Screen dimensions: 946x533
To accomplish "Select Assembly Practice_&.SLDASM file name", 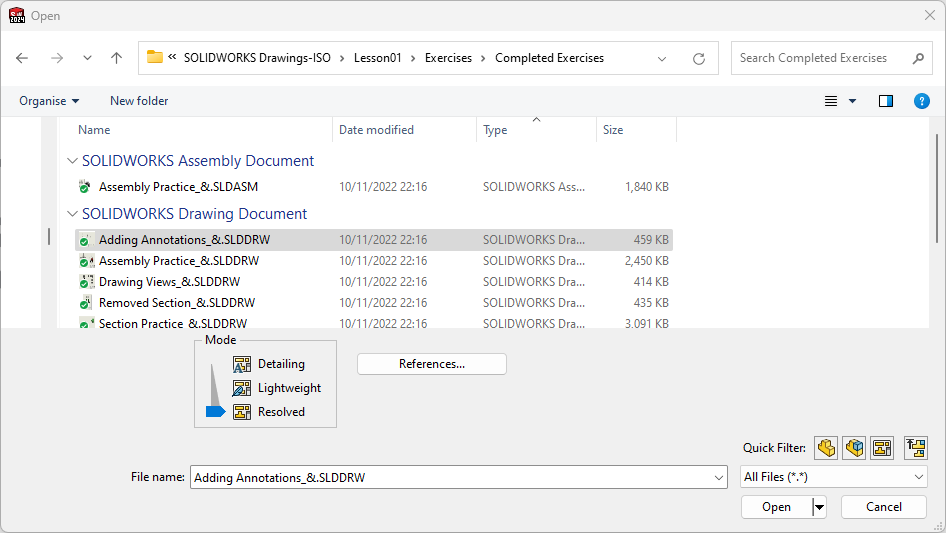I will point(179,187).
